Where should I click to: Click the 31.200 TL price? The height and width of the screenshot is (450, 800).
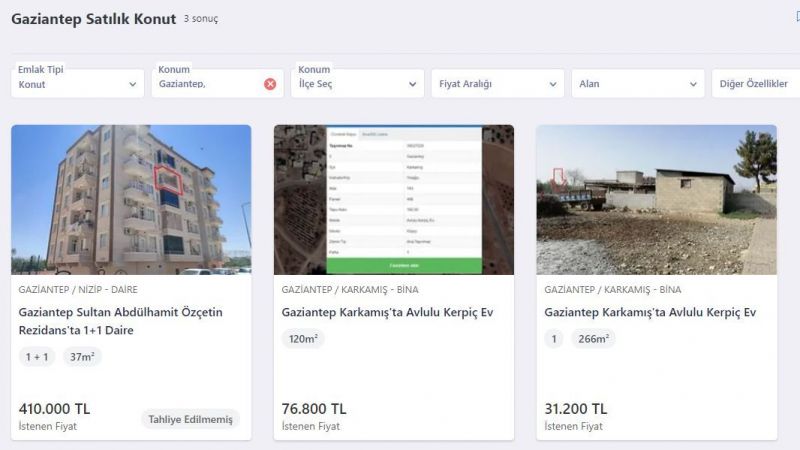tap(576, 409)
